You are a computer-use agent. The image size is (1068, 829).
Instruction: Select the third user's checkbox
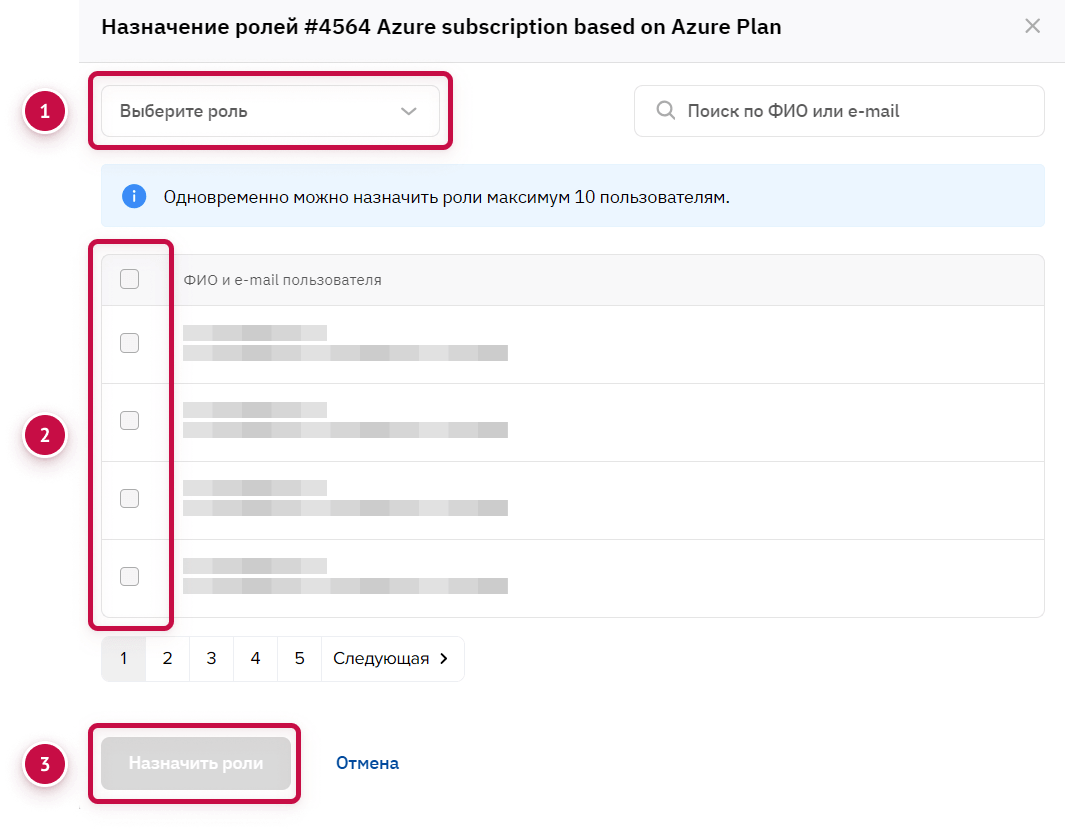coord(130,499)
